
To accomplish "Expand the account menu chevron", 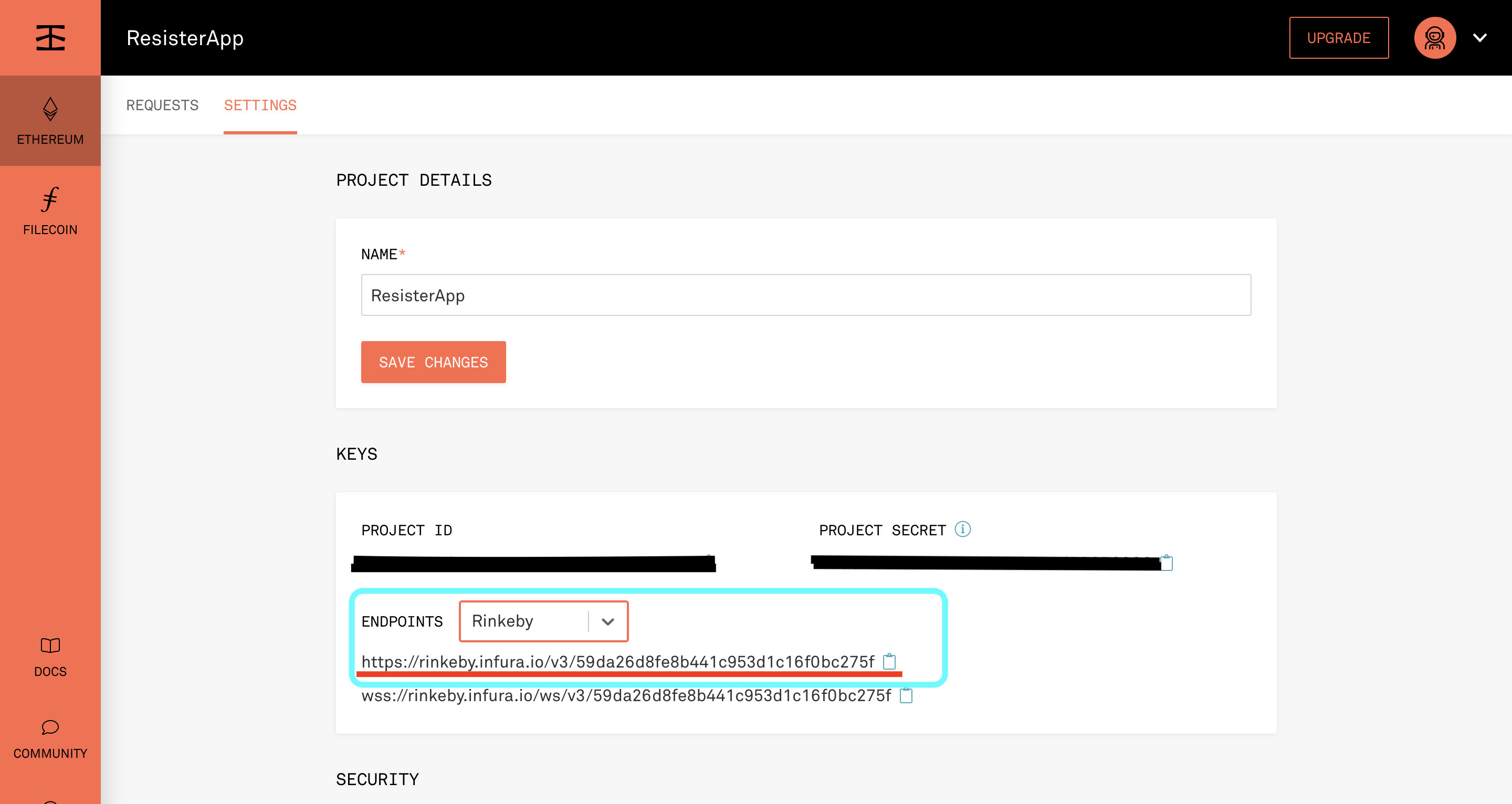I will pyautogui.click(x=1480, y=38).
